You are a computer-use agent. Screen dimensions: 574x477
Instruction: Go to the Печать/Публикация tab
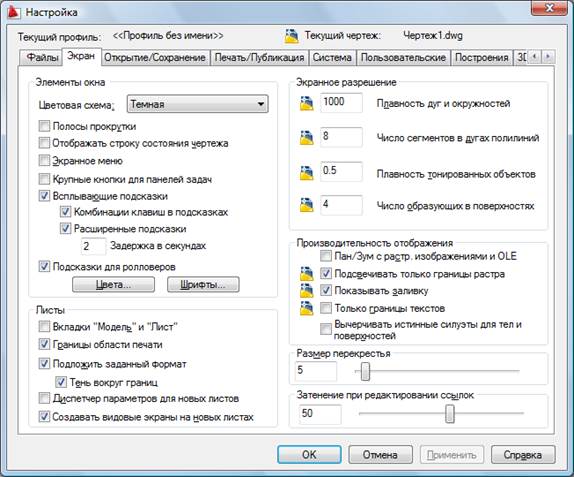[259, 58]
